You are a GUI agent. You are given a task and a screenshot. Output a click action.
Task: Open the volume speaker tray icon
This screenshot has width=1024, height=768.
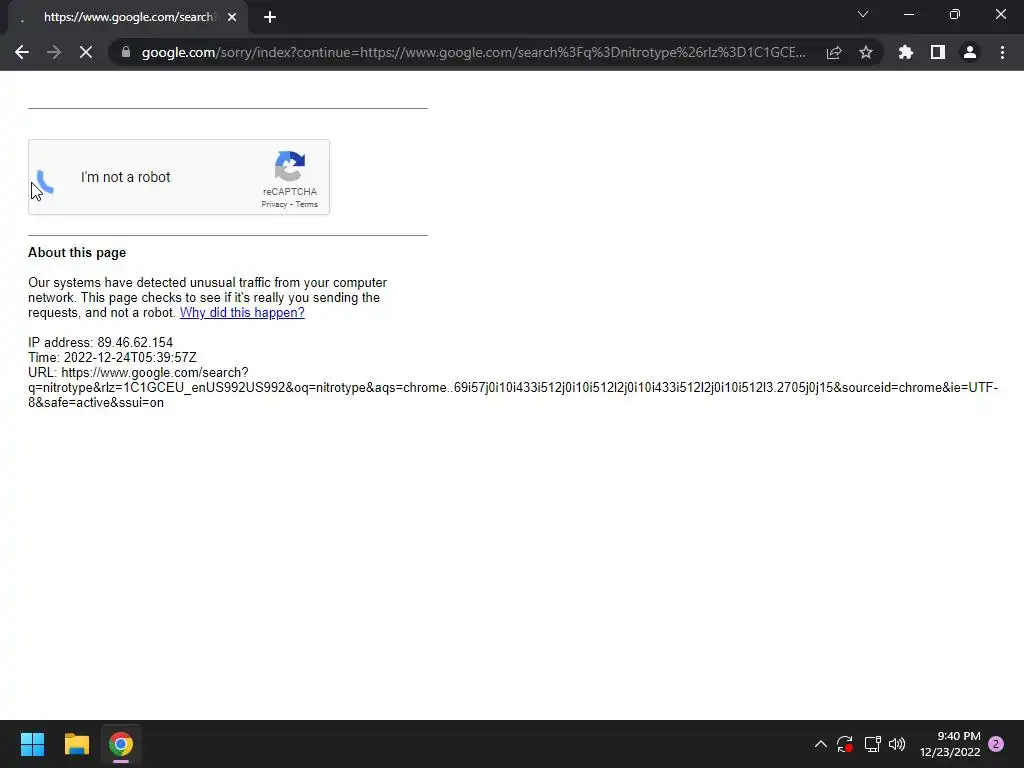click(897, 744)
